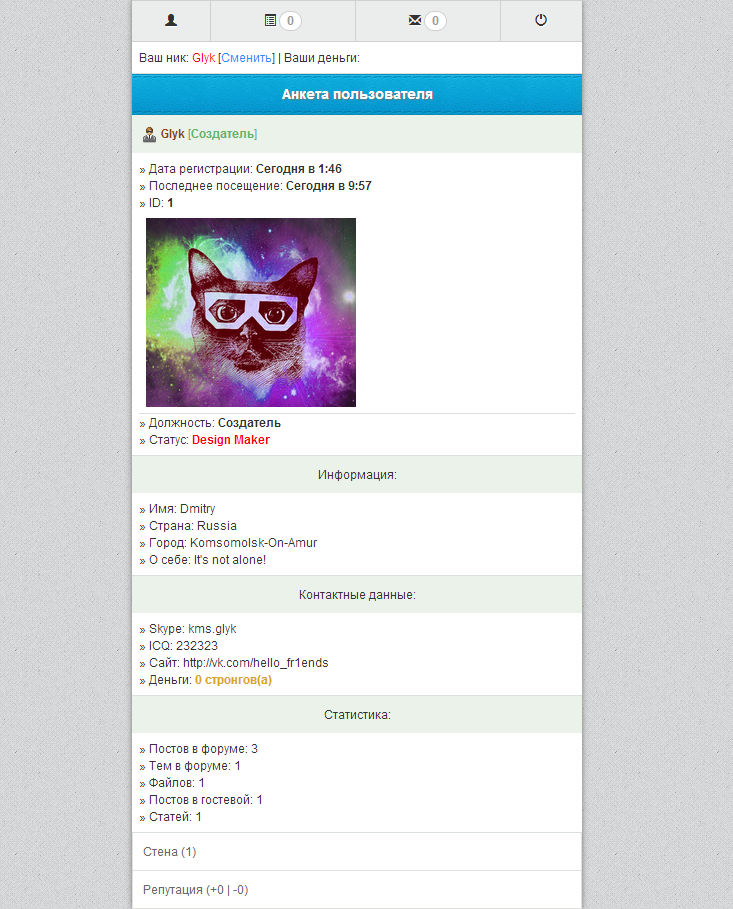The image size is (733, 909).
Task: Click the mail counter badge showing 0
Action: pyautogui.click(x=435, y=21)
